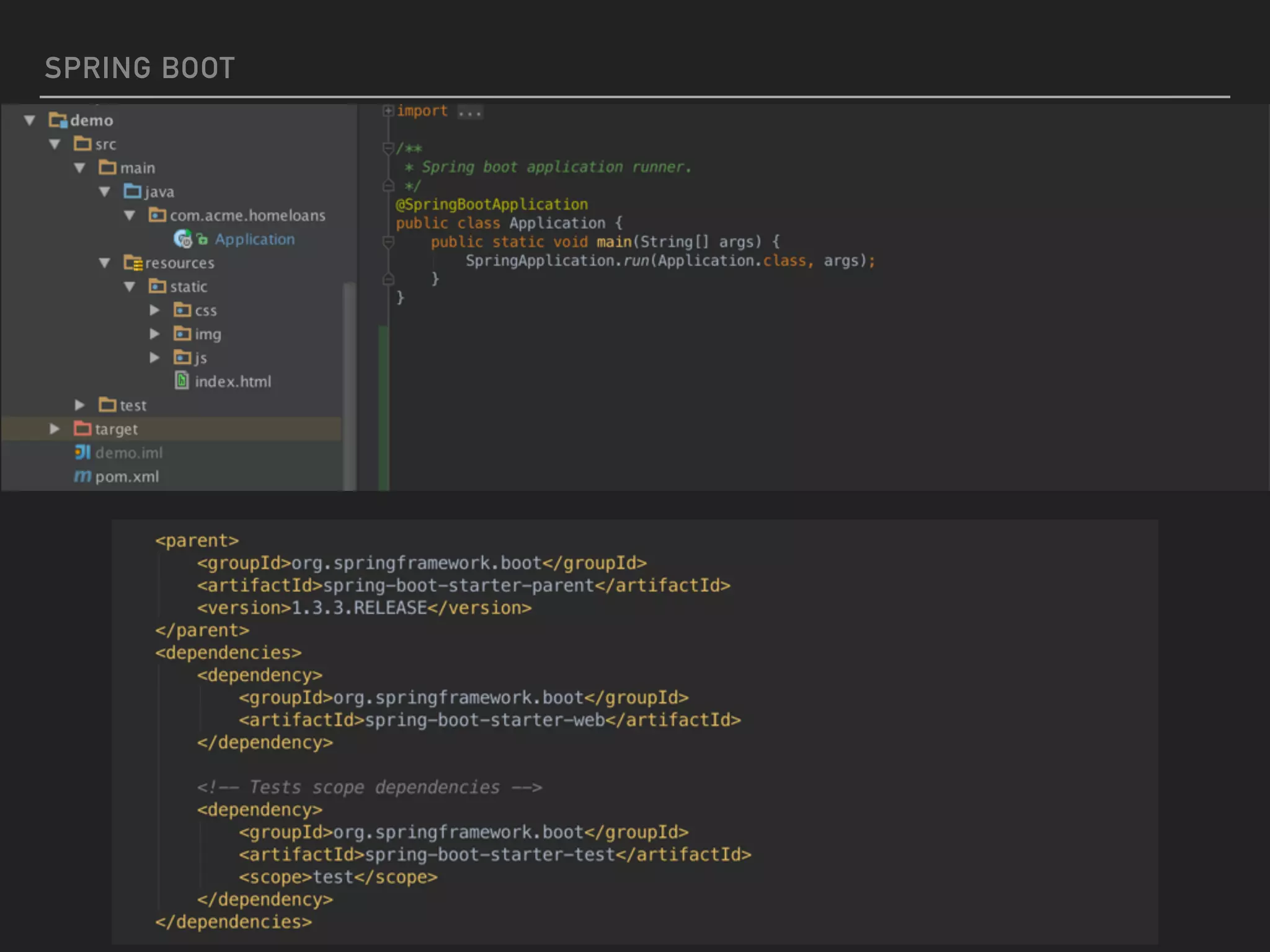Click the red target folder icon
Image resolution: width=1270 pixels, height=952 pixels.
[x=82, y=428]
